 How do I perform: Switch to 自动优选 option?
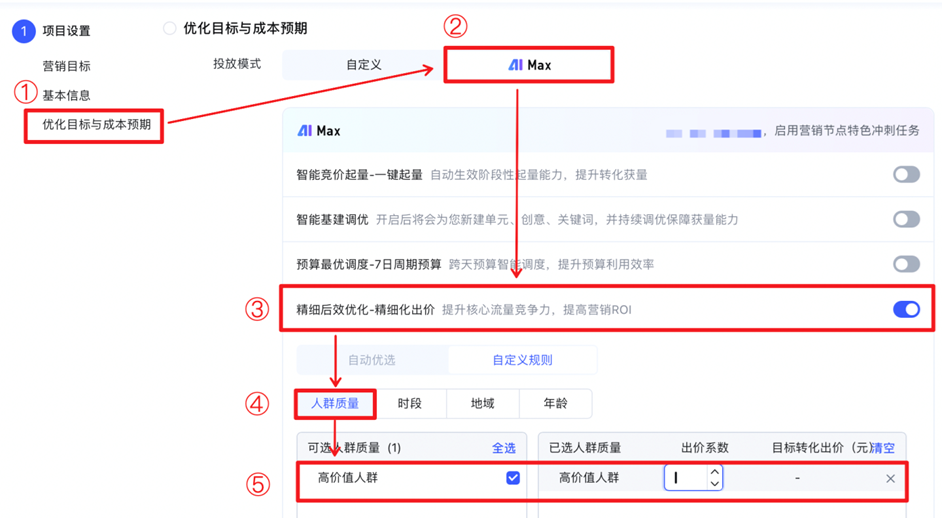pos(372,360)
